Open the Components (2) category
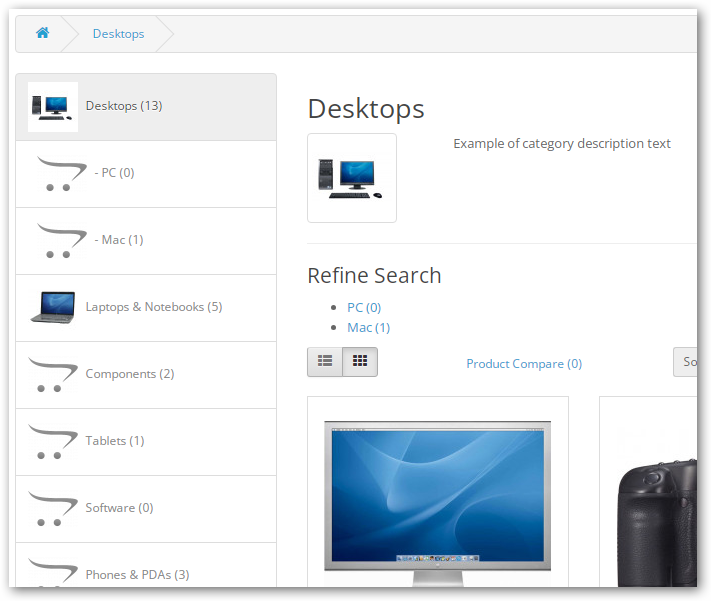 146,375
